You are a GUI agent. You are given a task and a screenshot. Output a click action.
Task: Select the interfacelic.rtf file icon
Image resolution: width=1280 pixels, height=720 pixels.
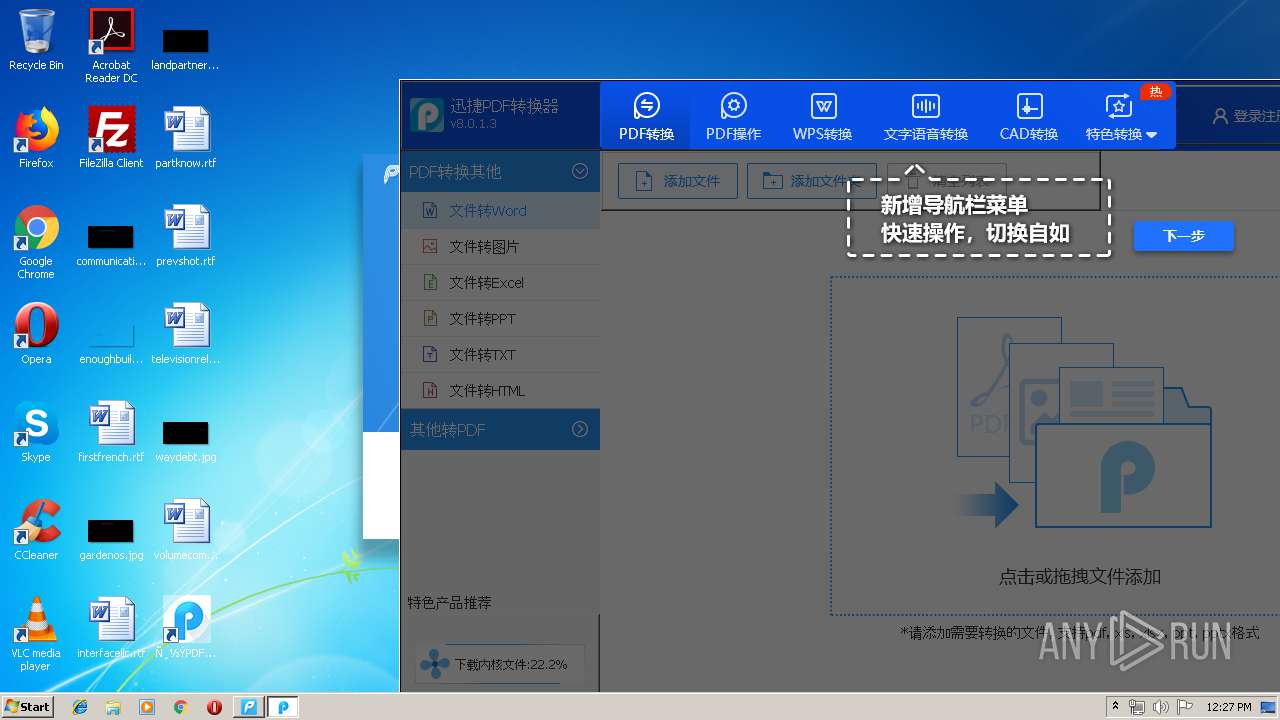[111, 628]
